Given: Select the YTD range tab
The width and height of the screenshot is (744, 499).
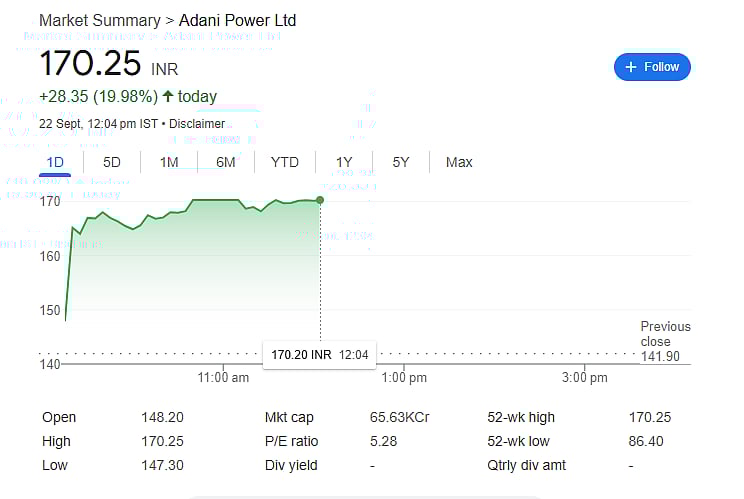Looking at the screenshot, I should point(285,162).
